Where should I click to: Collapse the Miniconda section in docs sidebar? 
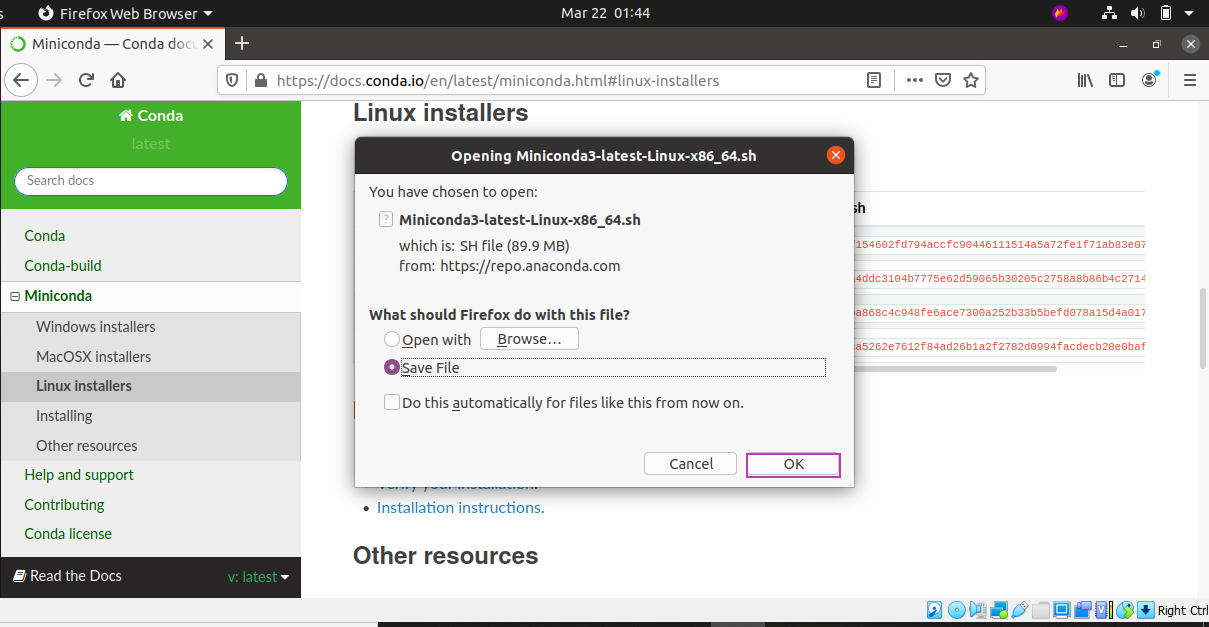[15, 296]
